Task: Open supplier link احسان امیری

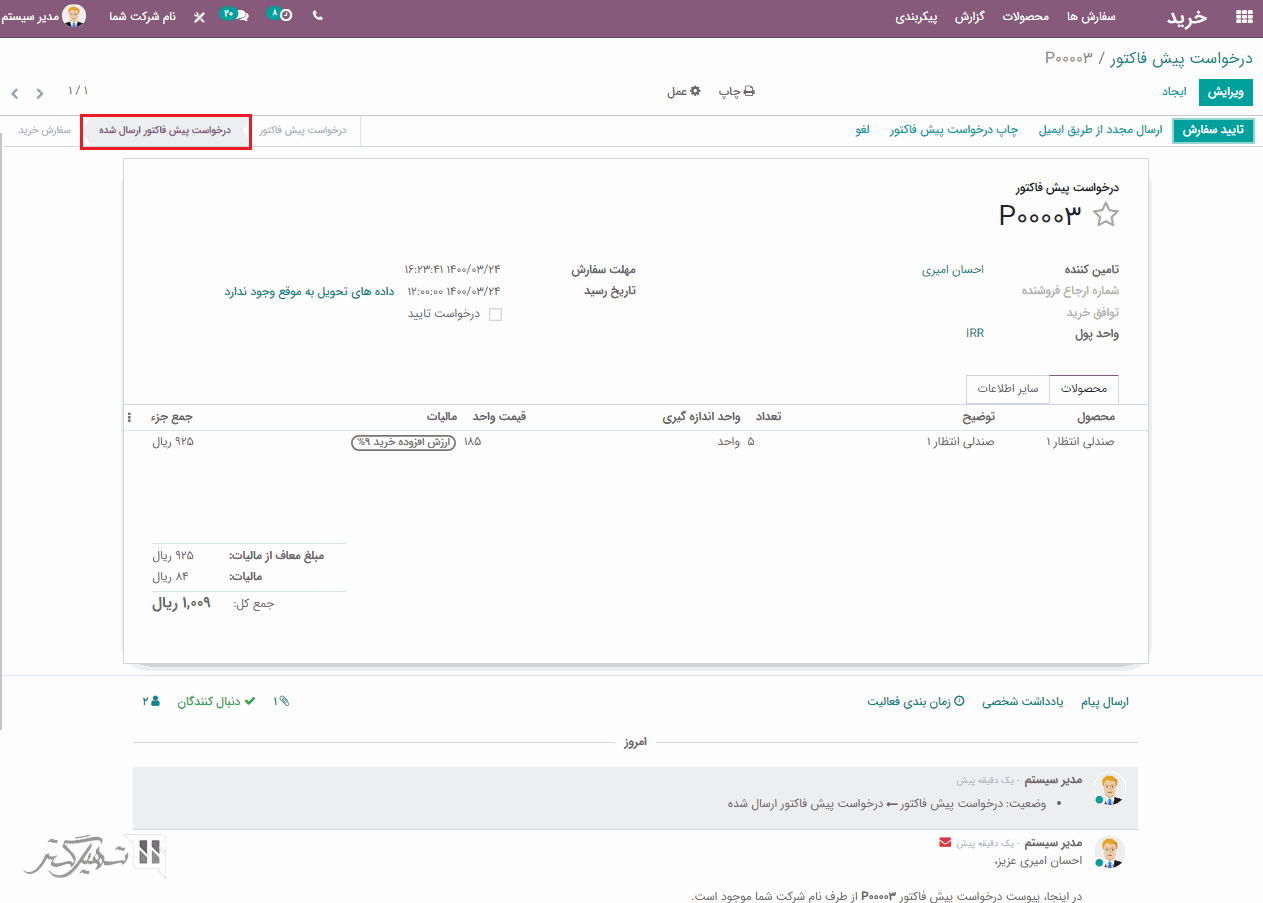Action: coord(952,270)
